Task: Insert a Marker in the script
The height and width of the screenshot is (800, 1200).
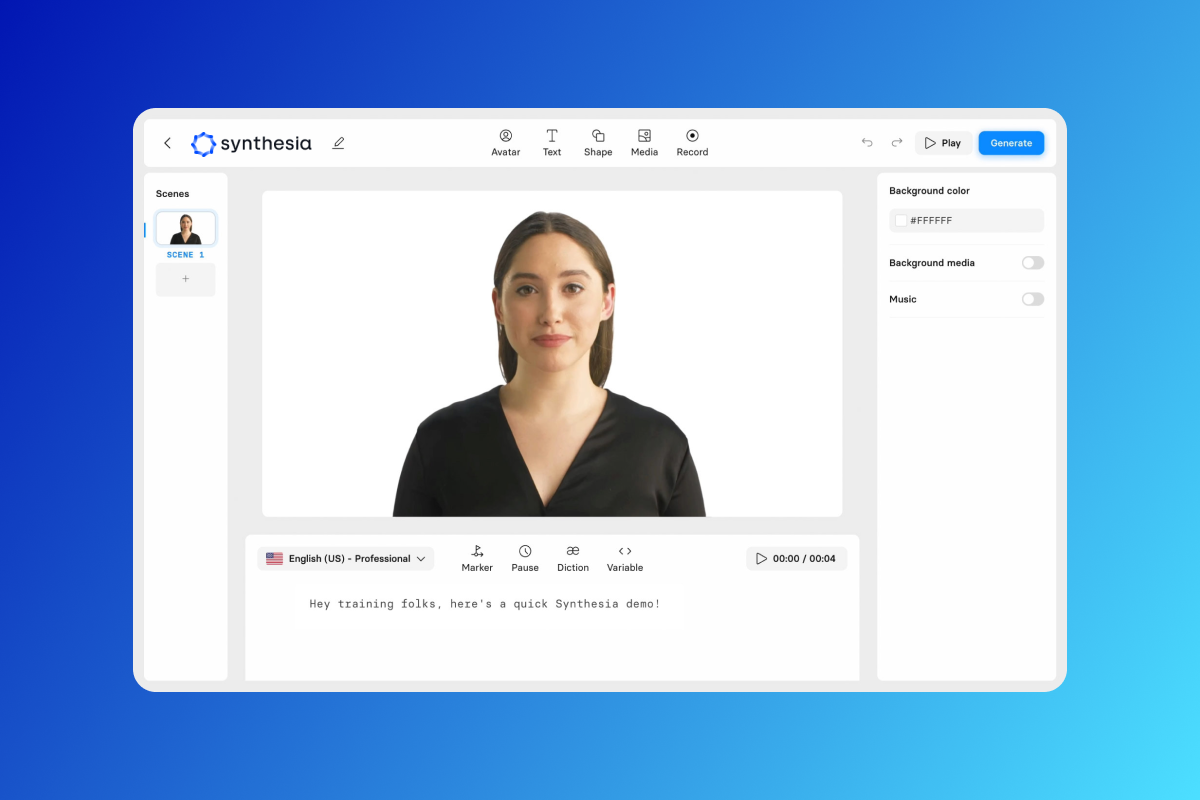Action: [477, 558]
